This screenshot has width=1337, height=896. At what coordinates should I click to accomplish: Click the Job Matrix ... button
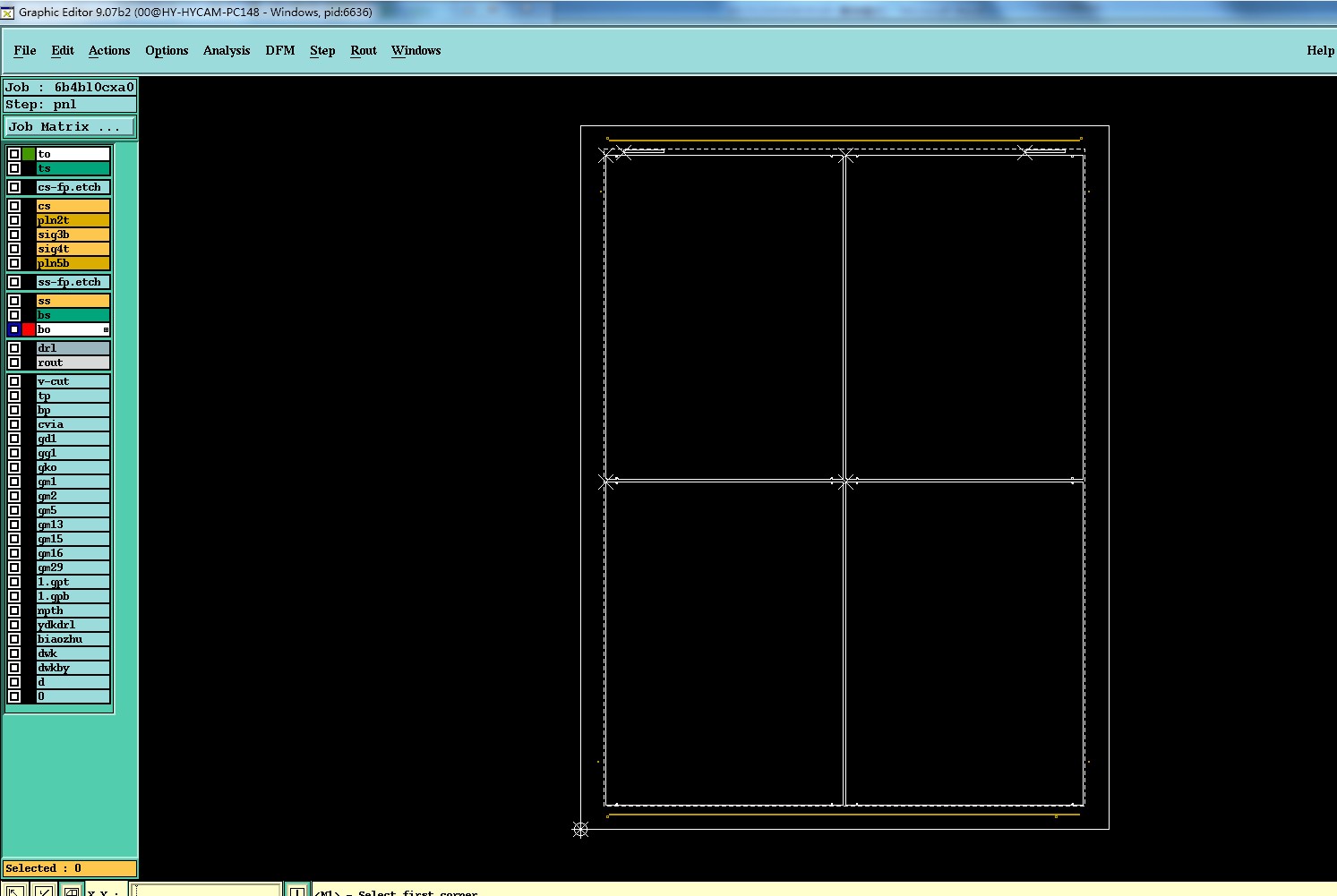tap(69, 126)
